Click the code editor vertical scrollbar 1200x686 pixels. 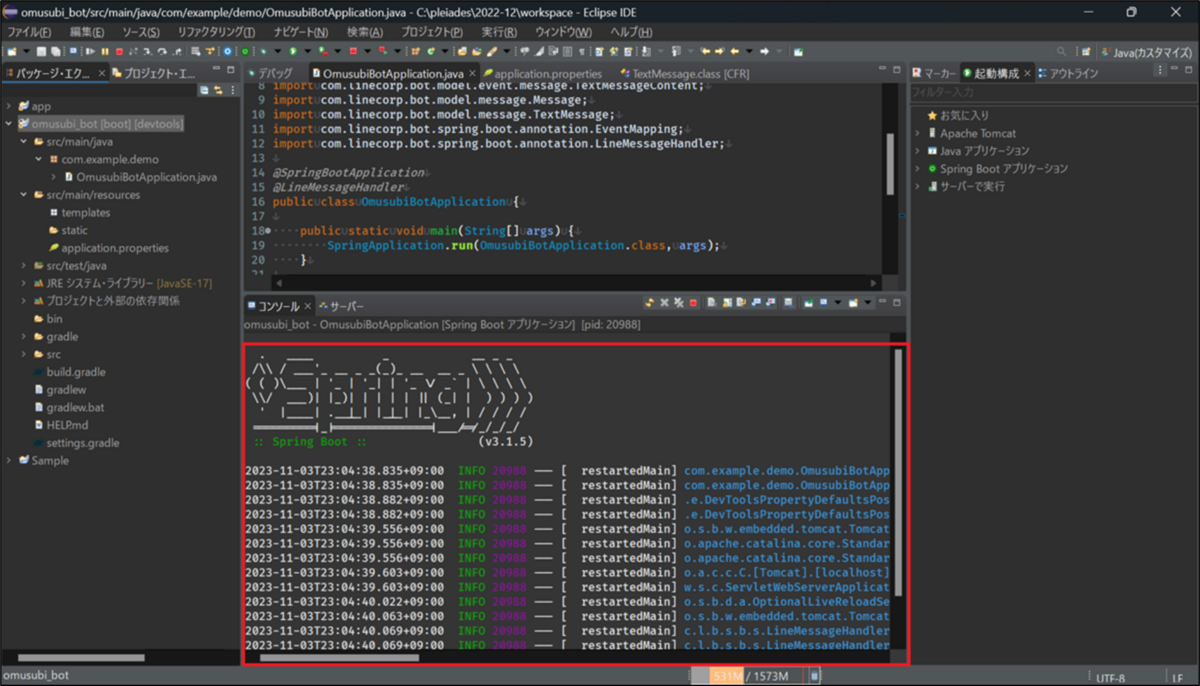click(889, 166)
